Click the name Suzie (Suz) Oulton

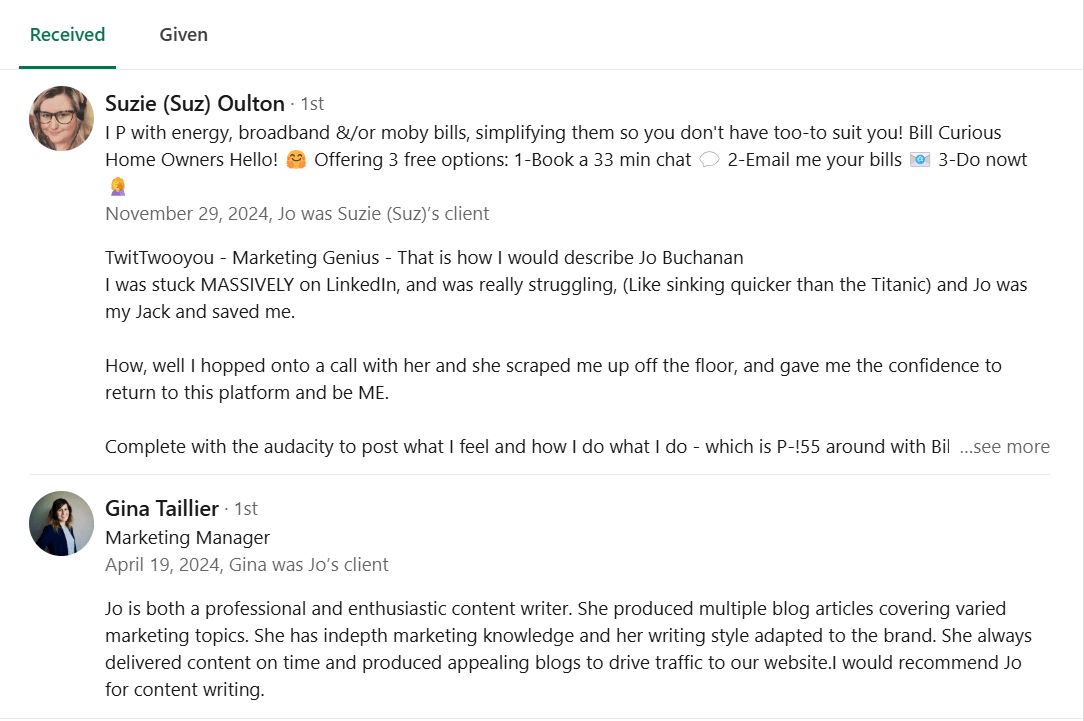(x=195, y=104)
